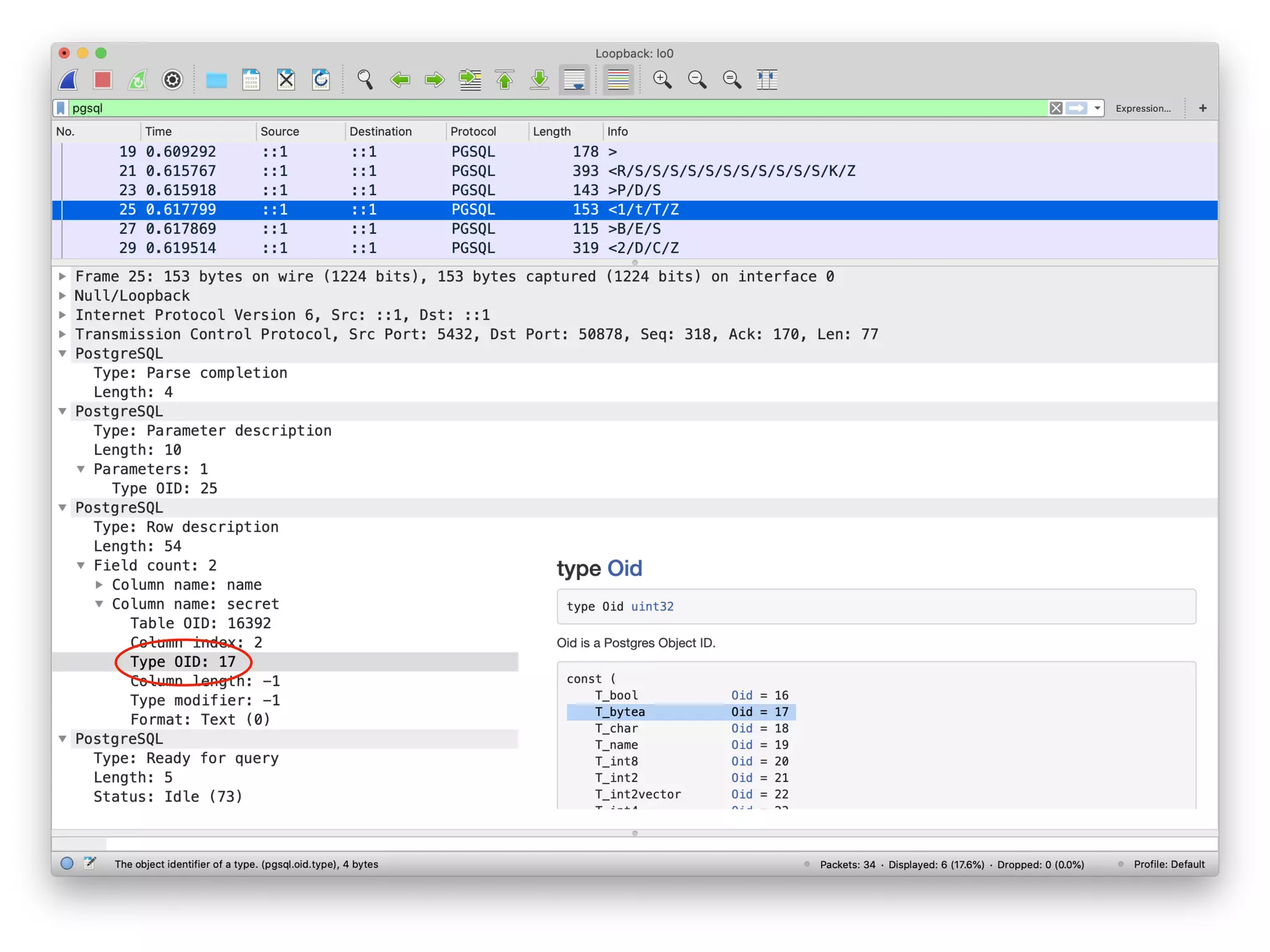This screenshot has width=1270, height=952.
Task: Select the Table OID: 16392 field
Action: click(200, 624)
